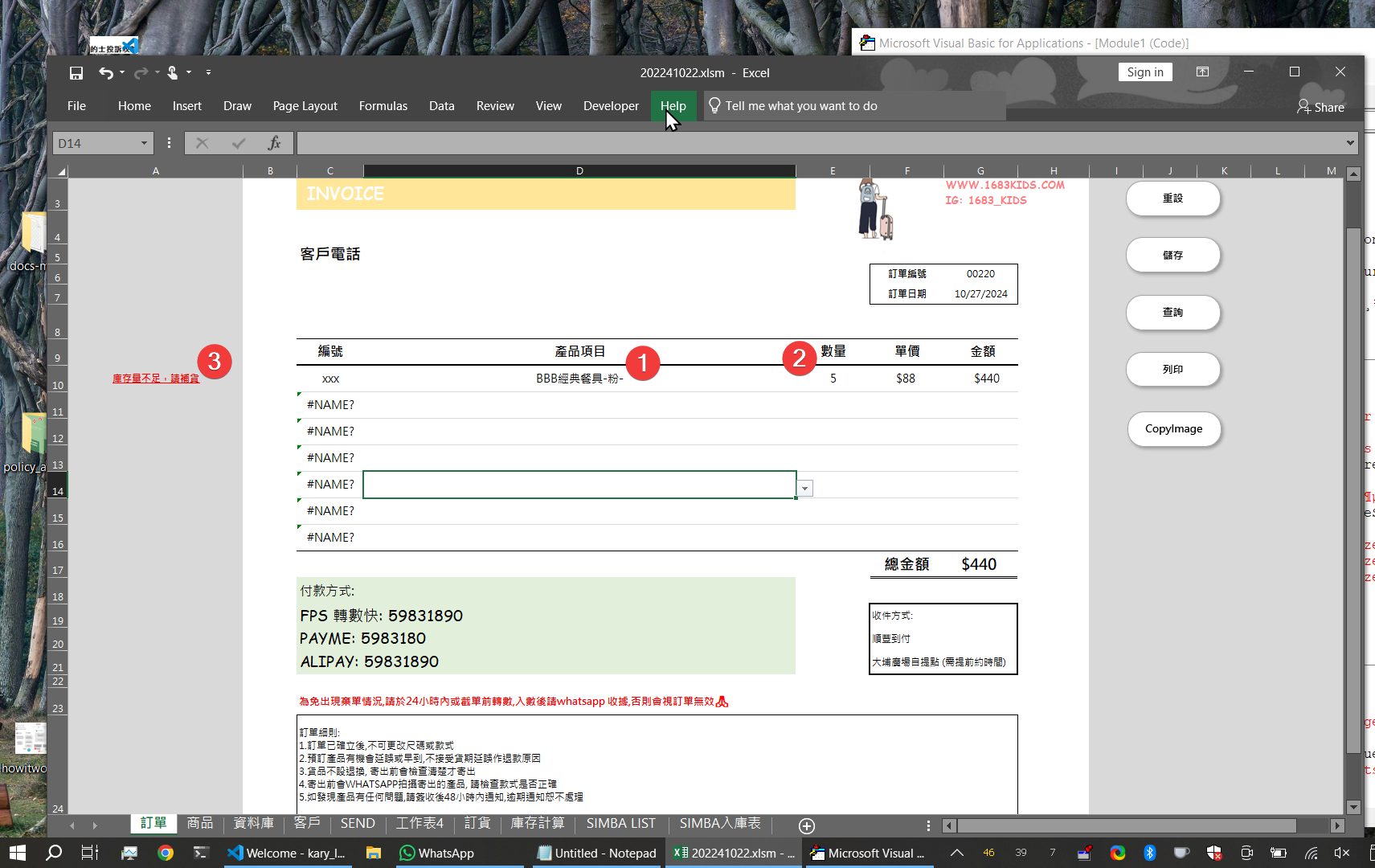This screenshot has height=868, width=1375.
Task: Click the Save icon in Quick Access Toolbar
Action: [x=76, y=73]
